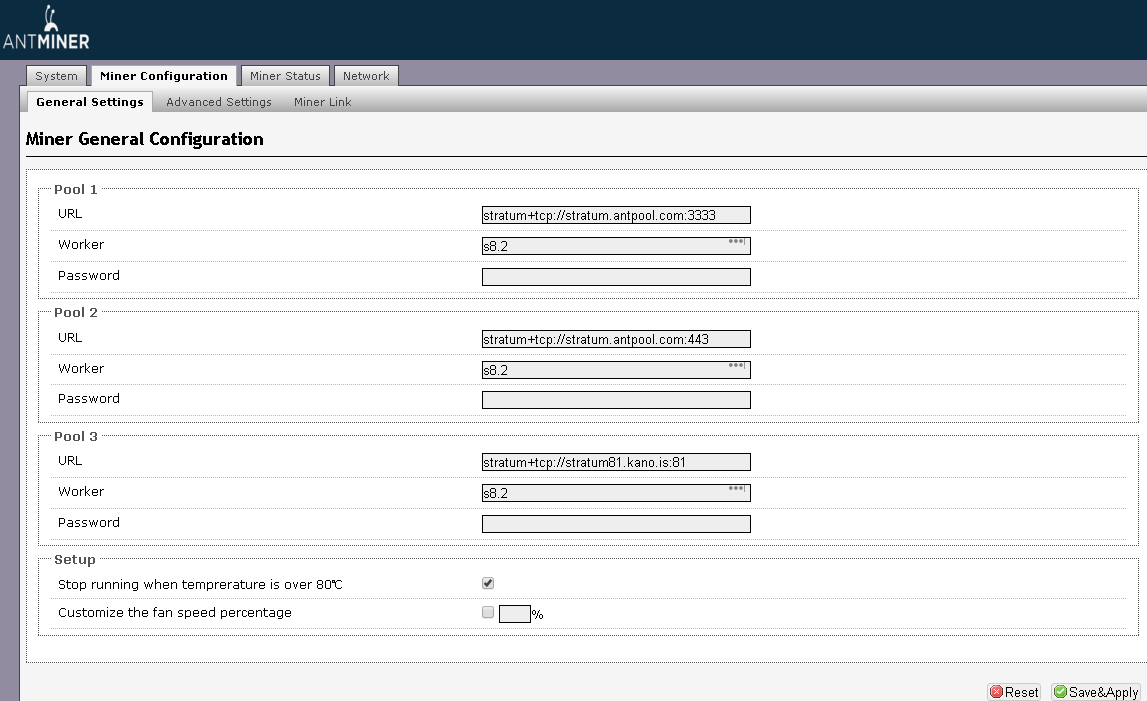Image resolution: width=1147 pixels, height=701 pixels.
Task: Enable customize fan speed percentage checkbox
Action: coord(488,612)
